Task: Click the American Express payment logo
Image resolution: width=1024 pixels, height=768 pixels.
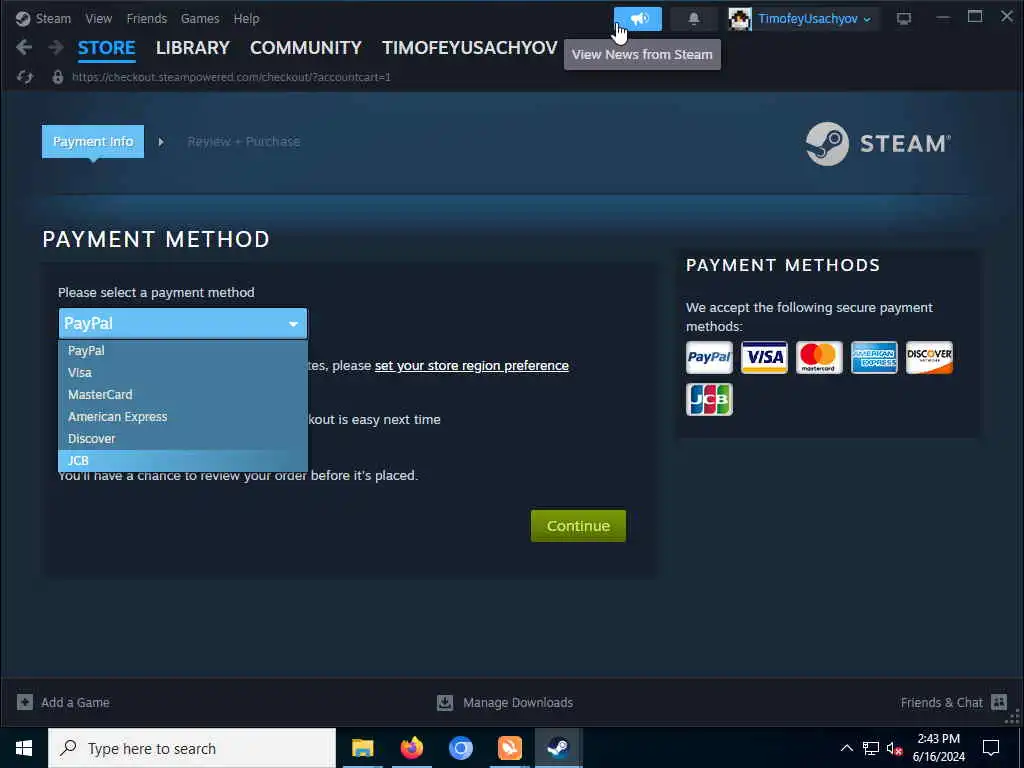Action: coord(874,357)
